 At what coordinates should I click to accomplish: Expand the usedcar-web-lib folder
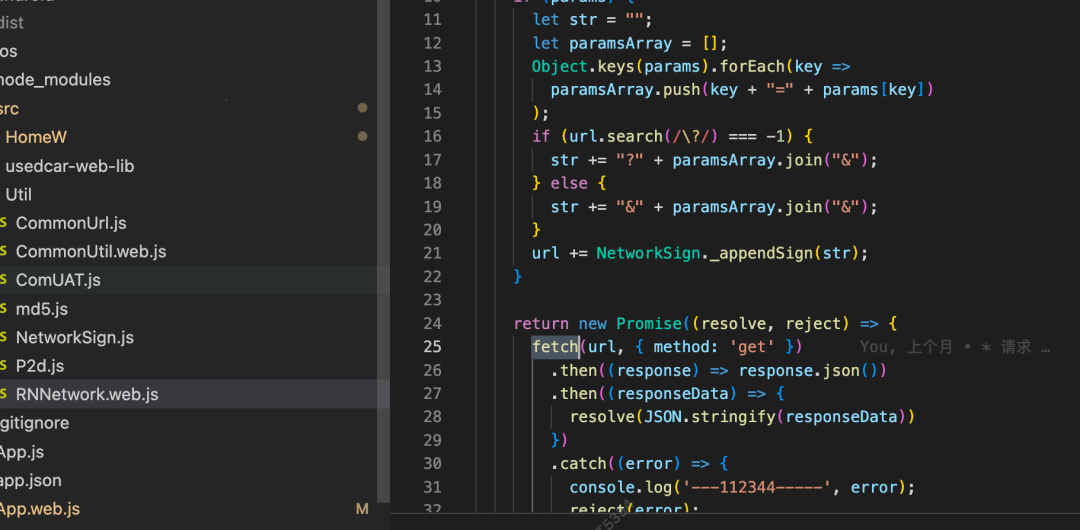click(70, 166)
